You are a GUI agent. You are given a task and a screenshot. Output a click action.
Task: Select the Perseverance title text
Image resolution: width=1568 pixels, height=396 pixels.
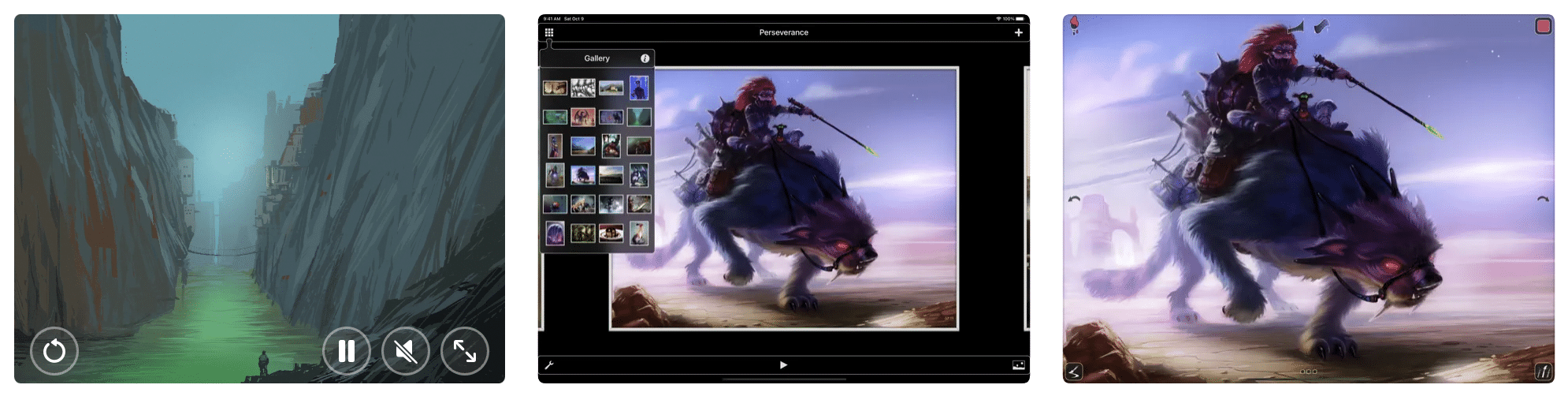coord(784,32)
